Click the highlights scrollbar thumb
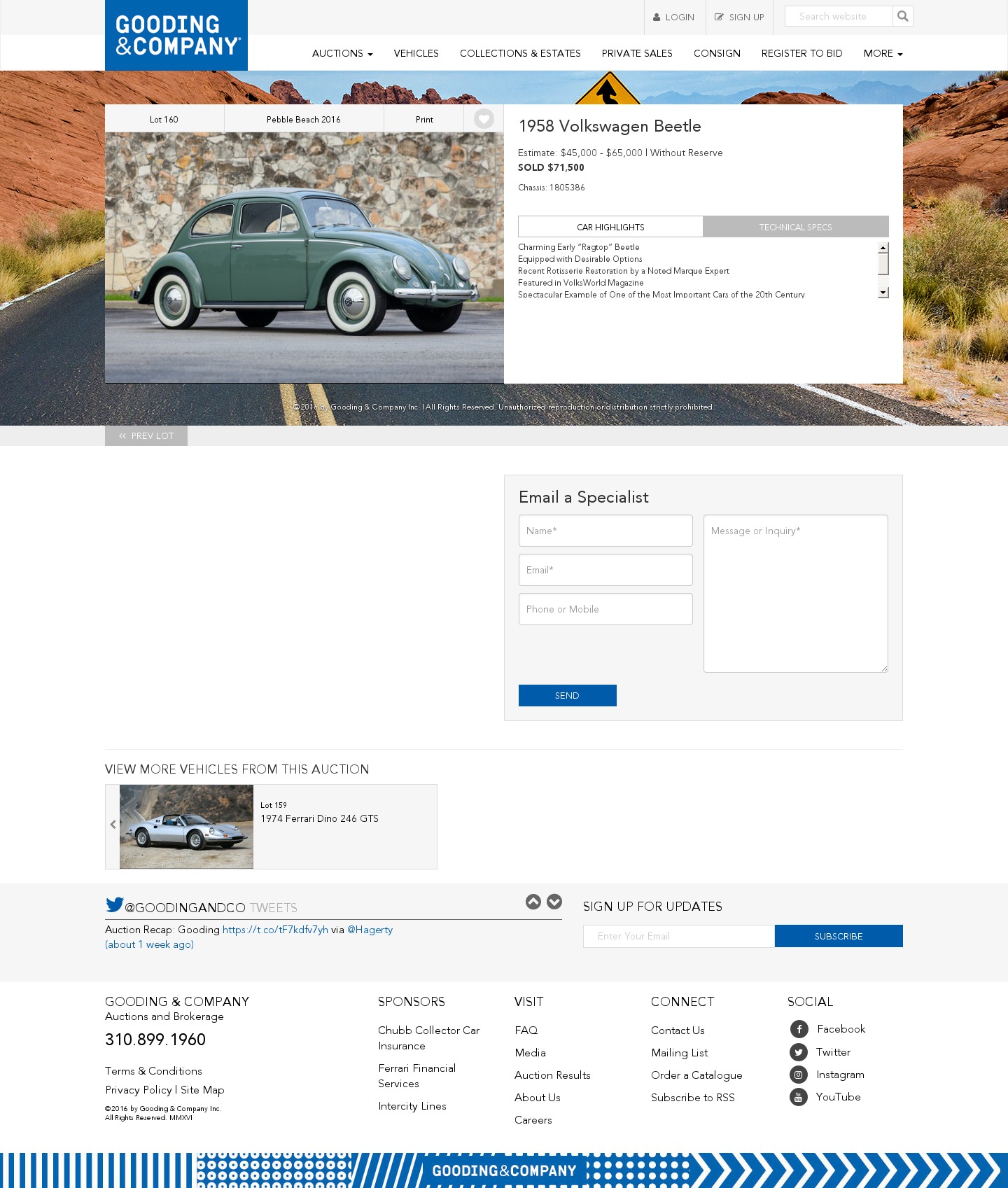 tap(883, 264)
